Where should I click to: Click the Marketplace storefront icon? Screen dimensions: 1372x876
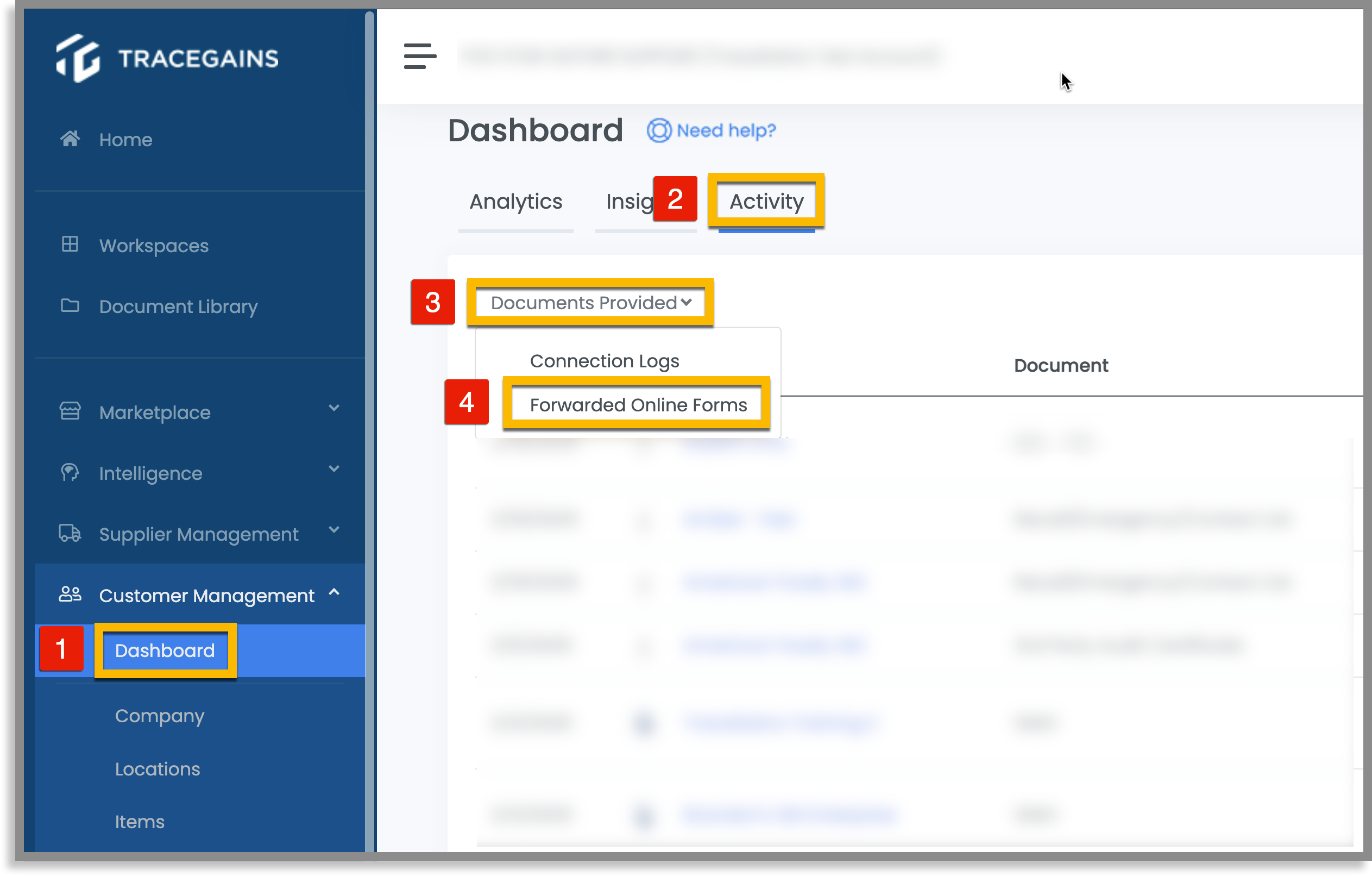[70, 411]
